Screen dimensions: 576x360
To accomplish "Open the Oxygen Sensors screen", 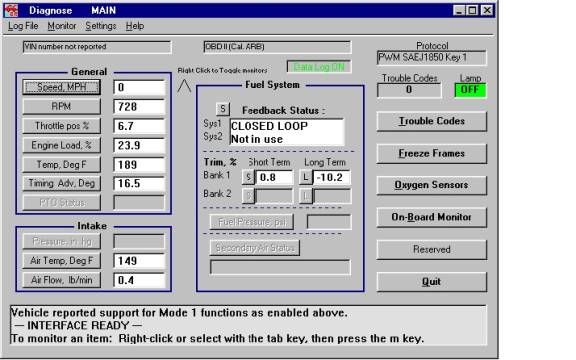I will (x=432, y=185).
